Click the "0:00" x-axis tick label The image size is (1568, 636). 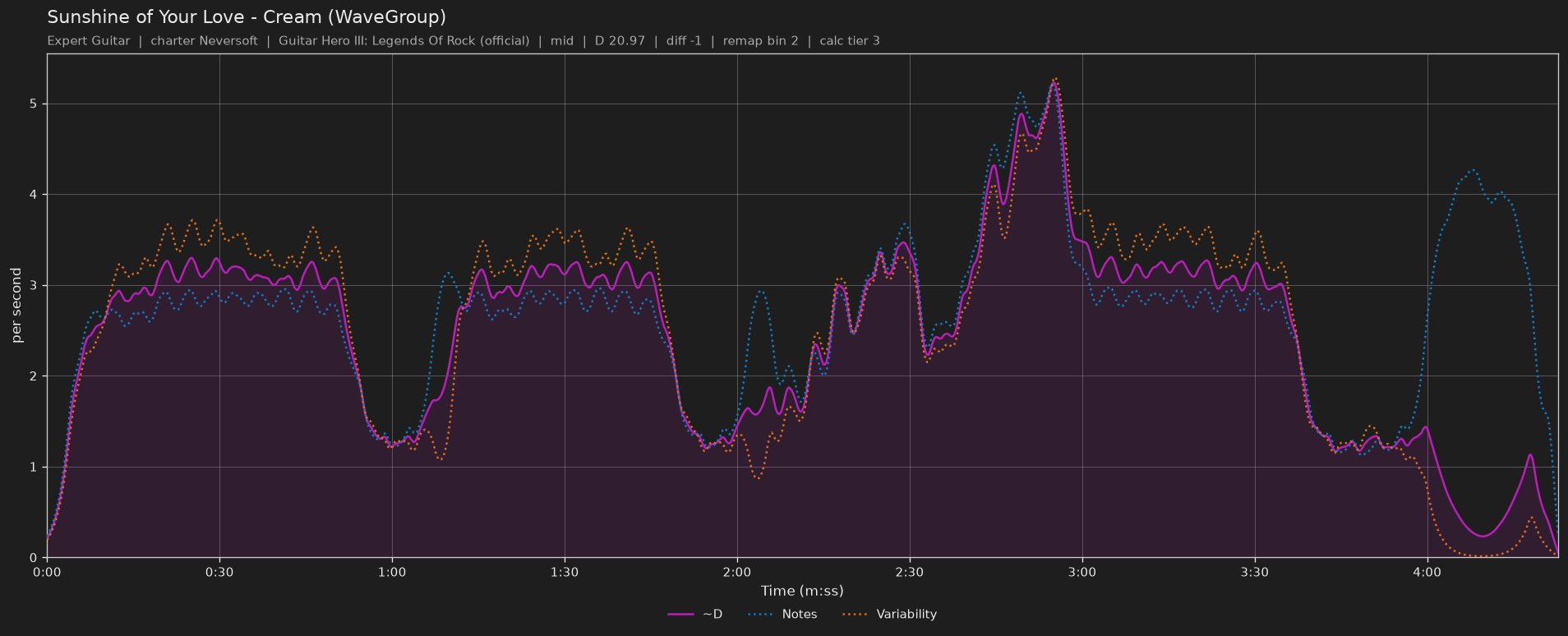pos(47,572)
